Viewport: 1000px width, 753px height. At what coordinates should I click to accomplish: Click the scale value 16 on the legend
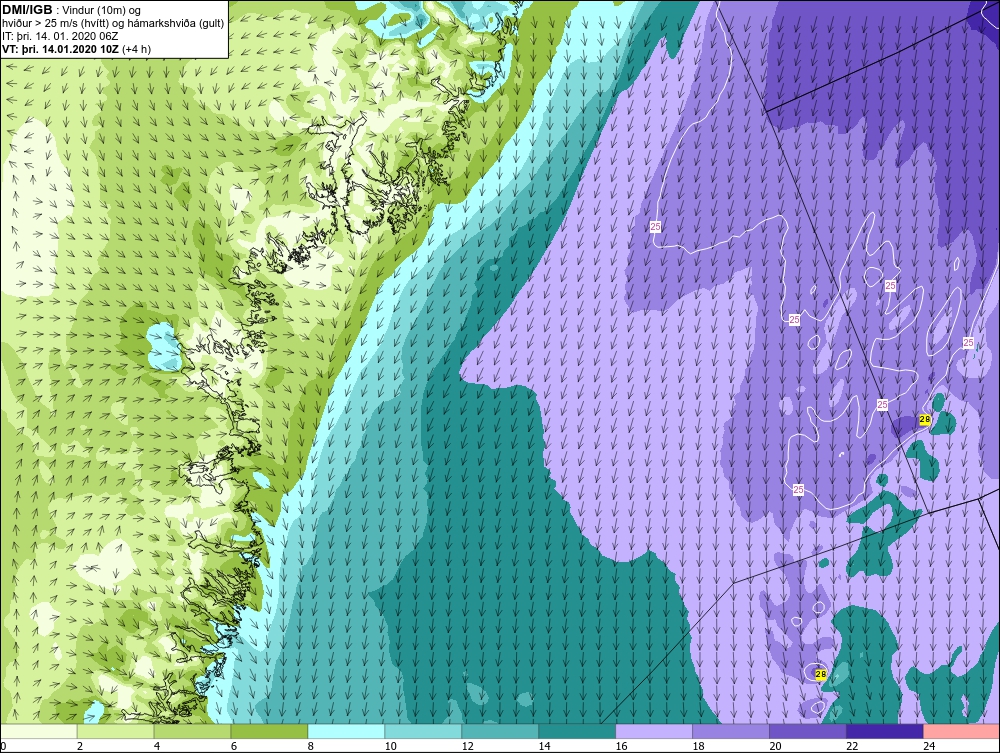click(x=621, y=746)
